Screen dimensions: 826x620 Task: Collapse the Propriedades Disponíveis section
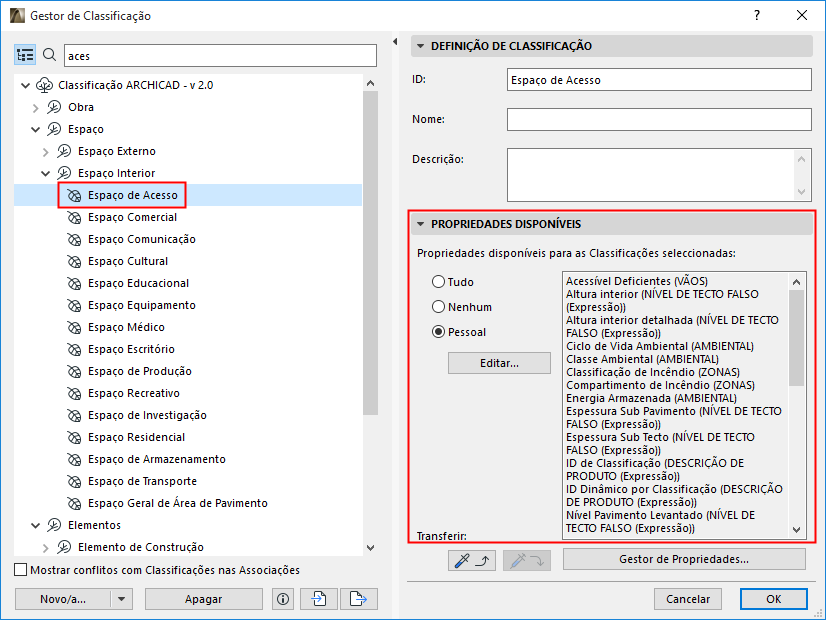420,224
